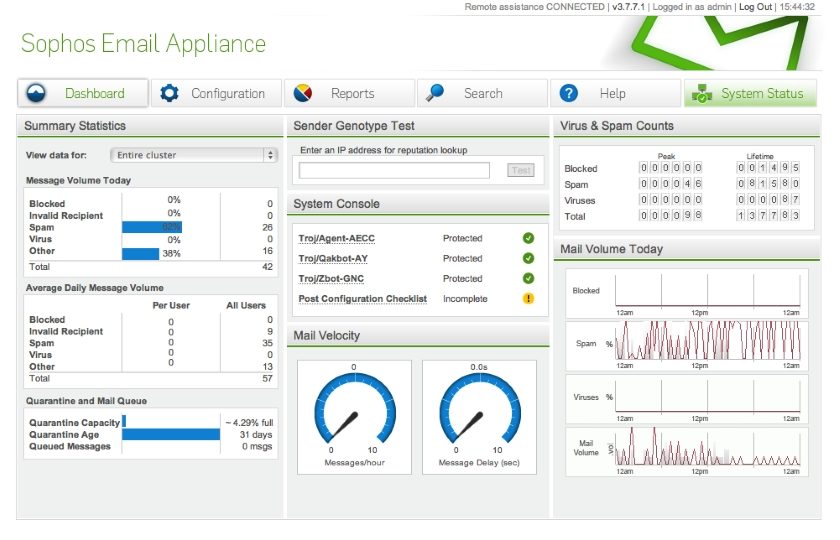Click the Test button
The height and width of the screenshot is (540, 840).
tap(521, 170)
